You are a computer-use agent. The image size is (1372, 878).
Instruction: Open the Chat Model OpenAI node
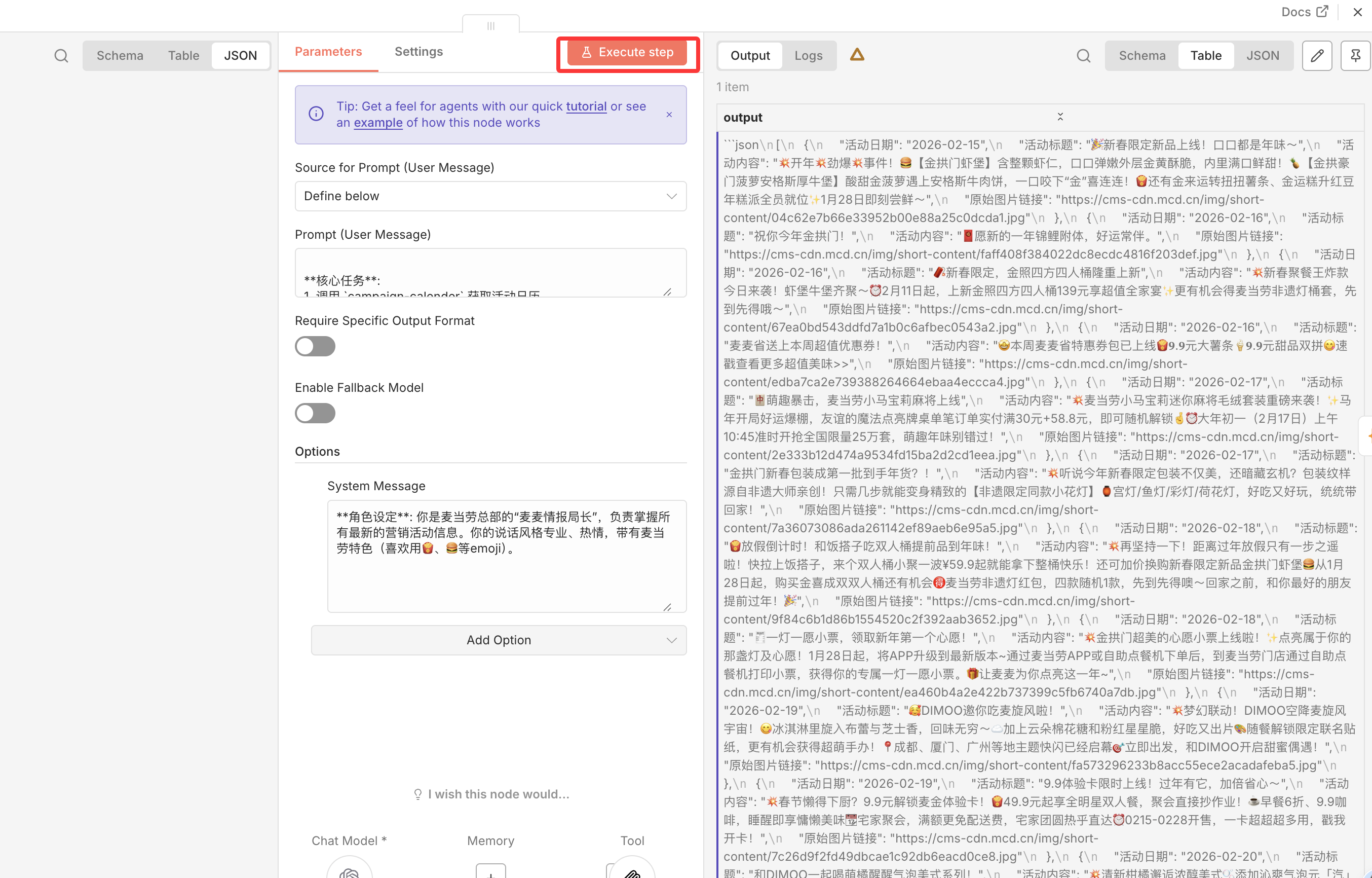tap(349, 869)
